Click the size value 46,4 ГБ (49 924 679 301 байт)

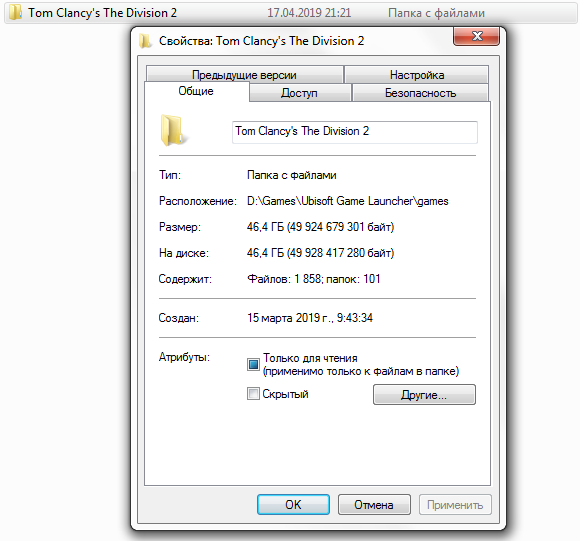point(320,227)
